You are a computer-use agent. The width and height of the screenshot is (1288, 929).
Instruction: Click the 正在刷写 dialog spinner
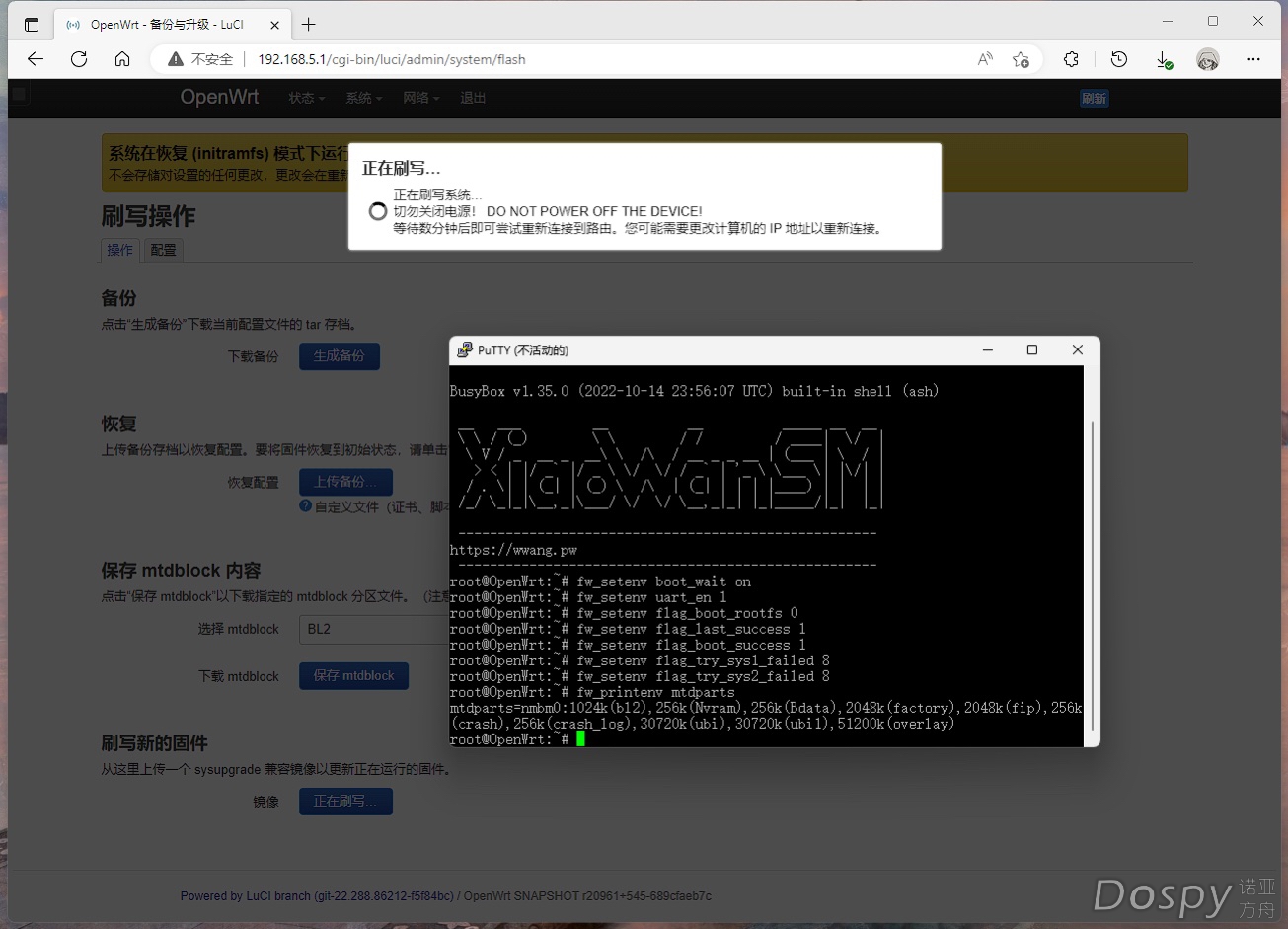click(377, 211)
